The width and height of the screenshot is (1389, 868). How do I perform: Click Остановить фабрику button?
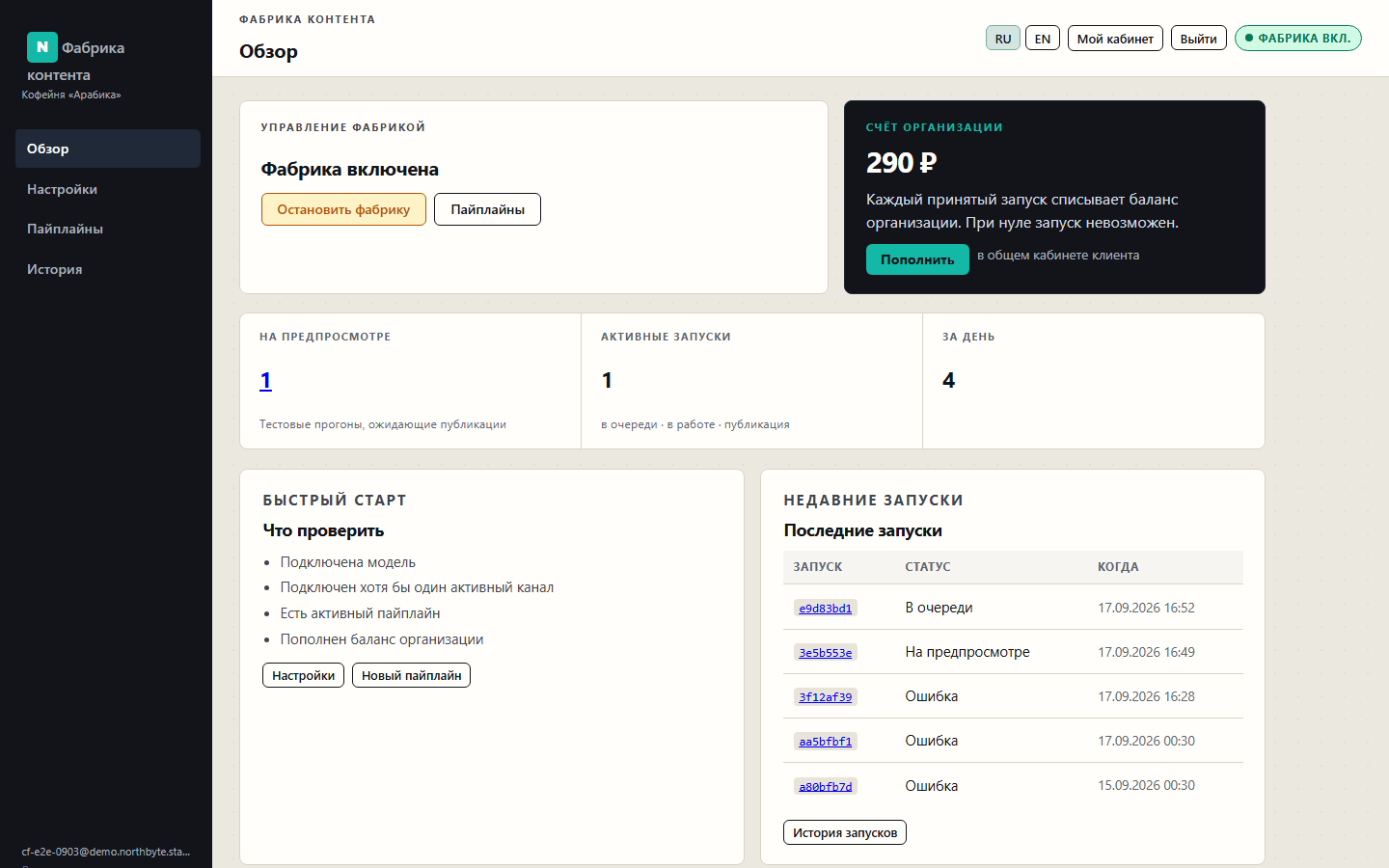coord(343,209)
